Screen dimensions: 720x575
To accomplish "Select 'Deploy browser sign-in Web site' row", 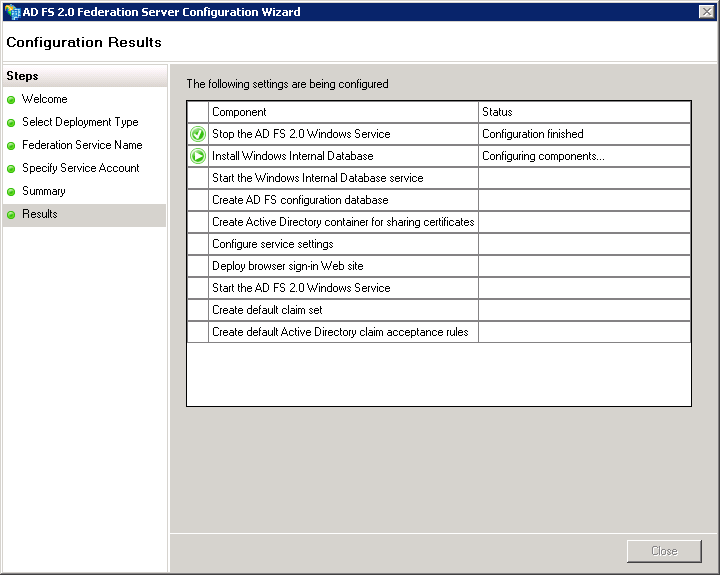I will [439, 266].
